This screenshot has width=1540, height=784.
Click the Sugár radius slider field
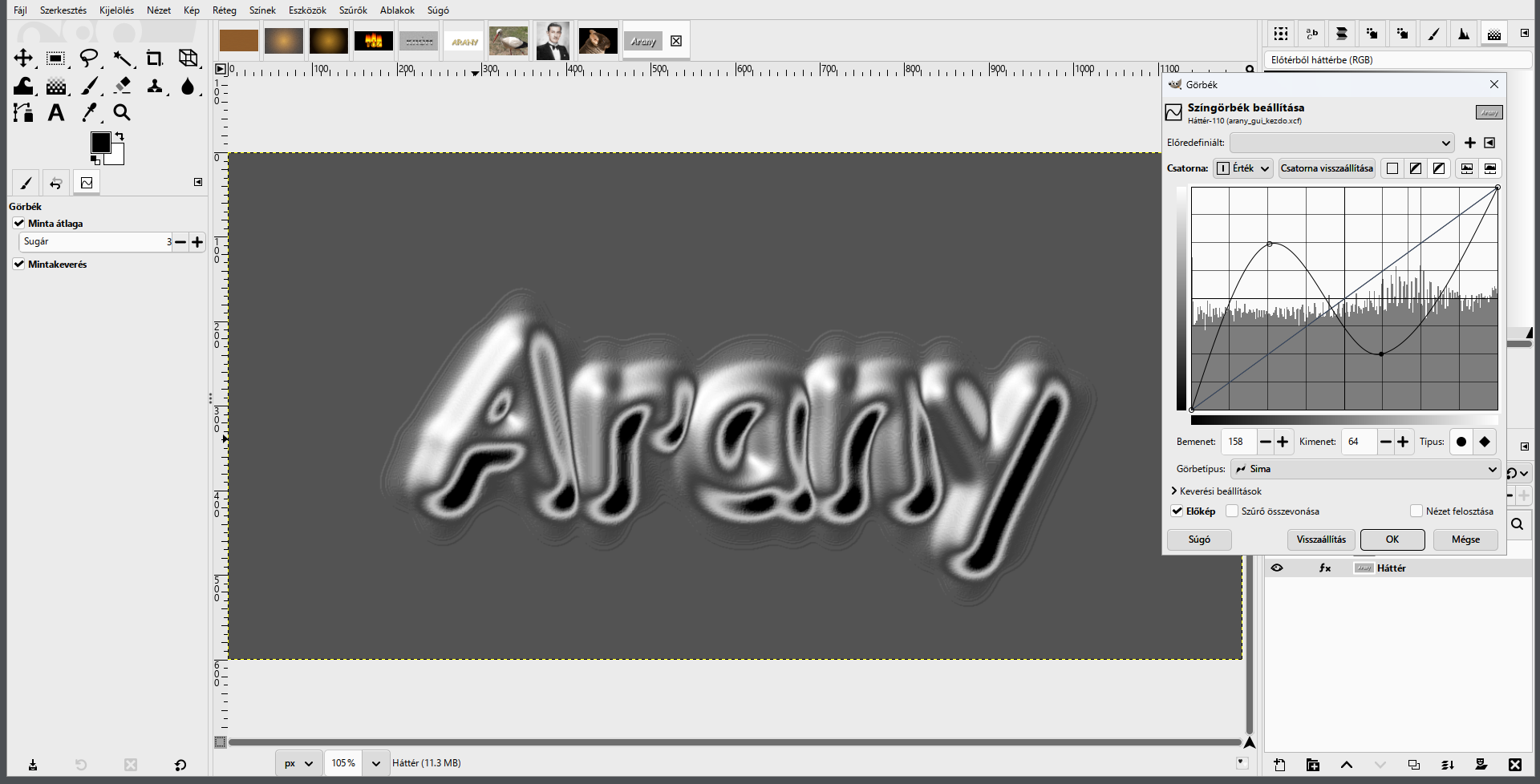tap(95, 241)
